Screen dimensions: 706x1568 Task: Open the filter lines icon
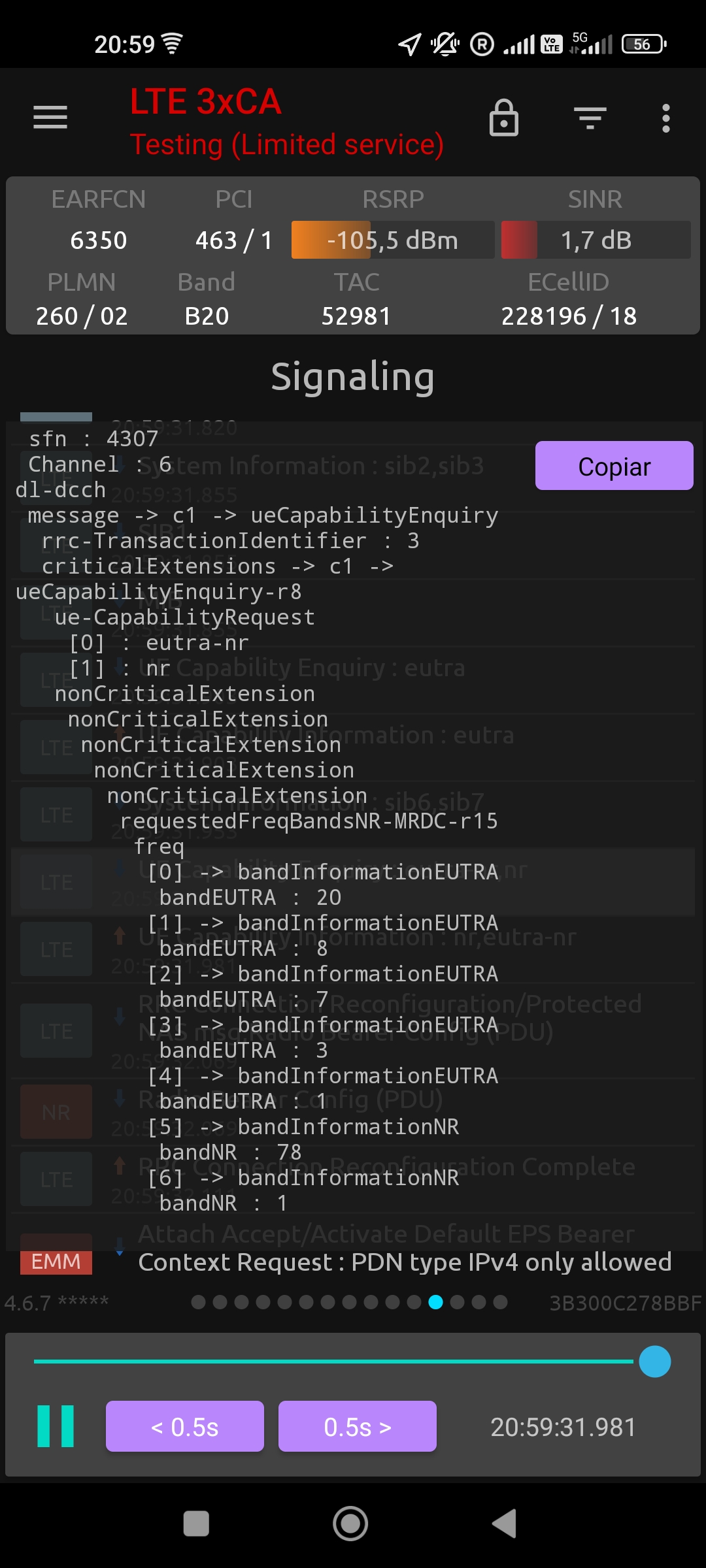tap(590, 118)
